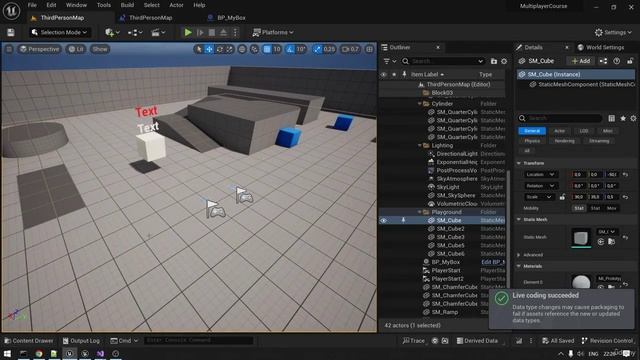Viewport: 640px width, 360px height.
Task: Create new folder in Outliner
Action: [x=494, y=61]
